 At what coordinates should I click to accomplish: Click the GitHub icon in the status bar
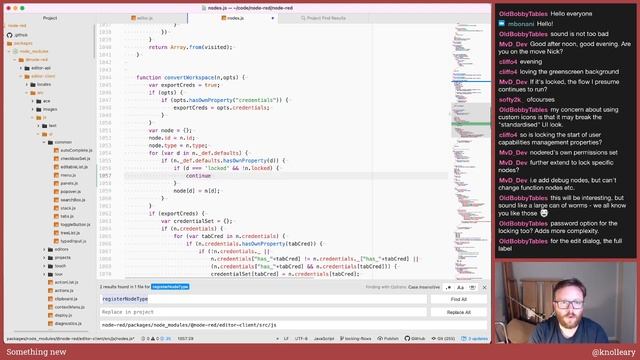407,338
